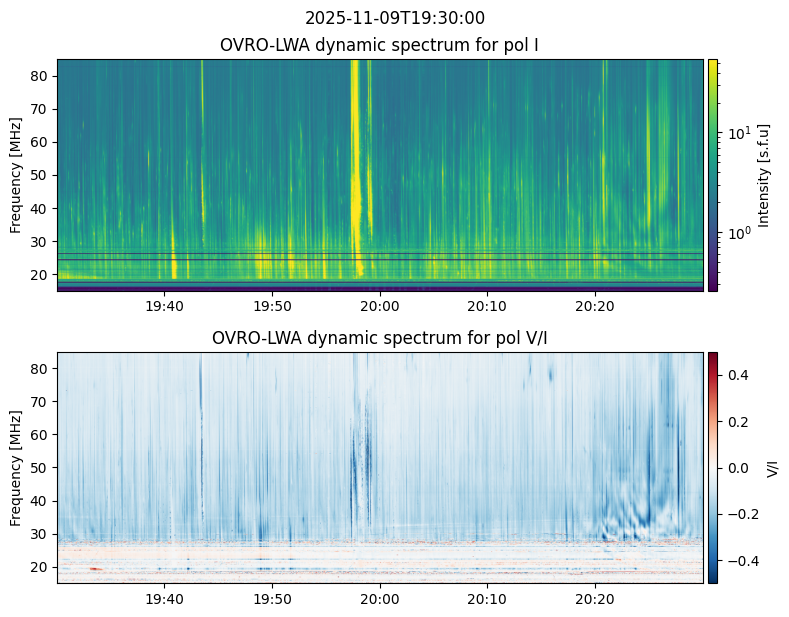Click the 2025-11-09T19:30:00 timestamp title
The image size is (789, 617).
point(394,18)
